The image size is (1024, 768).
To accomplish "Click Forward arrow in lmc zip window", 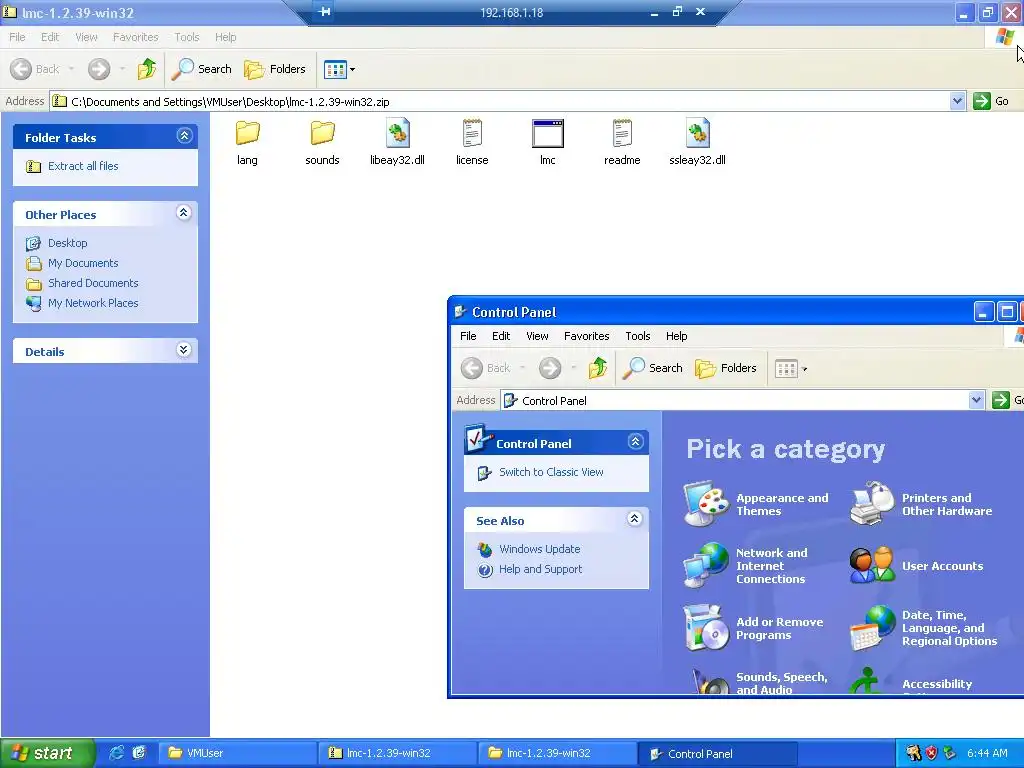I will pyautogui.click(x=99, y=69).
